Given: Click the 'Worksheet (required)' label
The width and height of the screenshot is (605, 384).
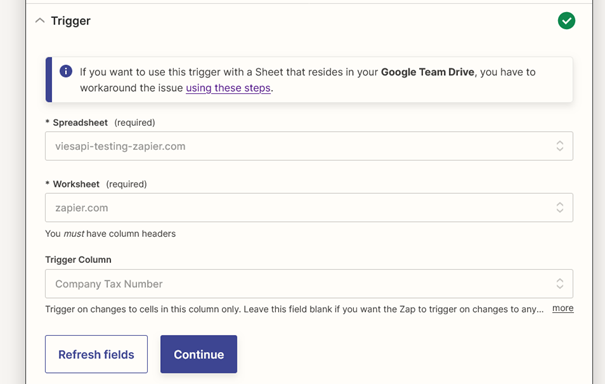Looking at the screenshot, I should coord(96,184).
